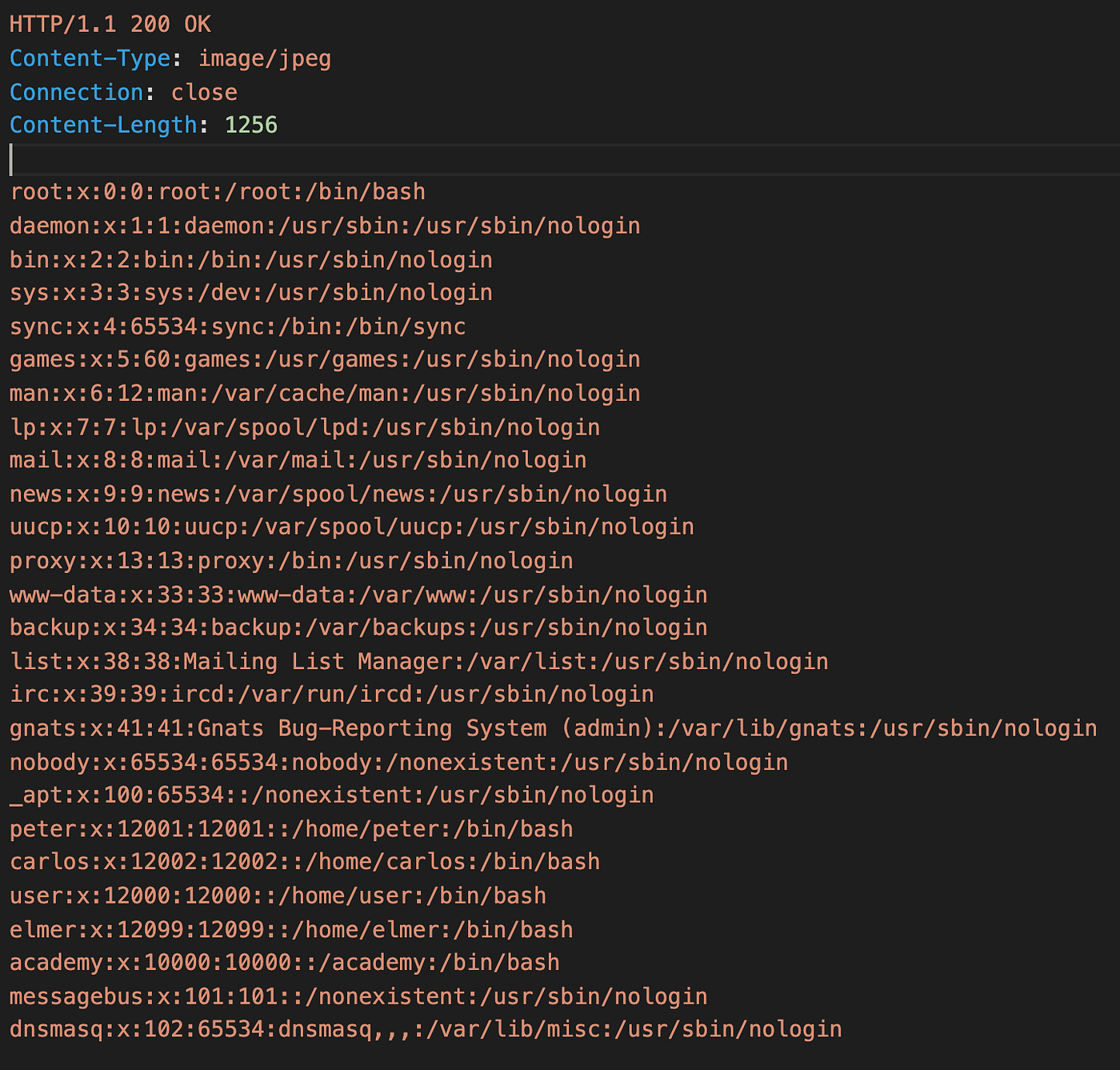
Task: Click the root:x:0:0 passwd line
Action: (x=218, y=192)
